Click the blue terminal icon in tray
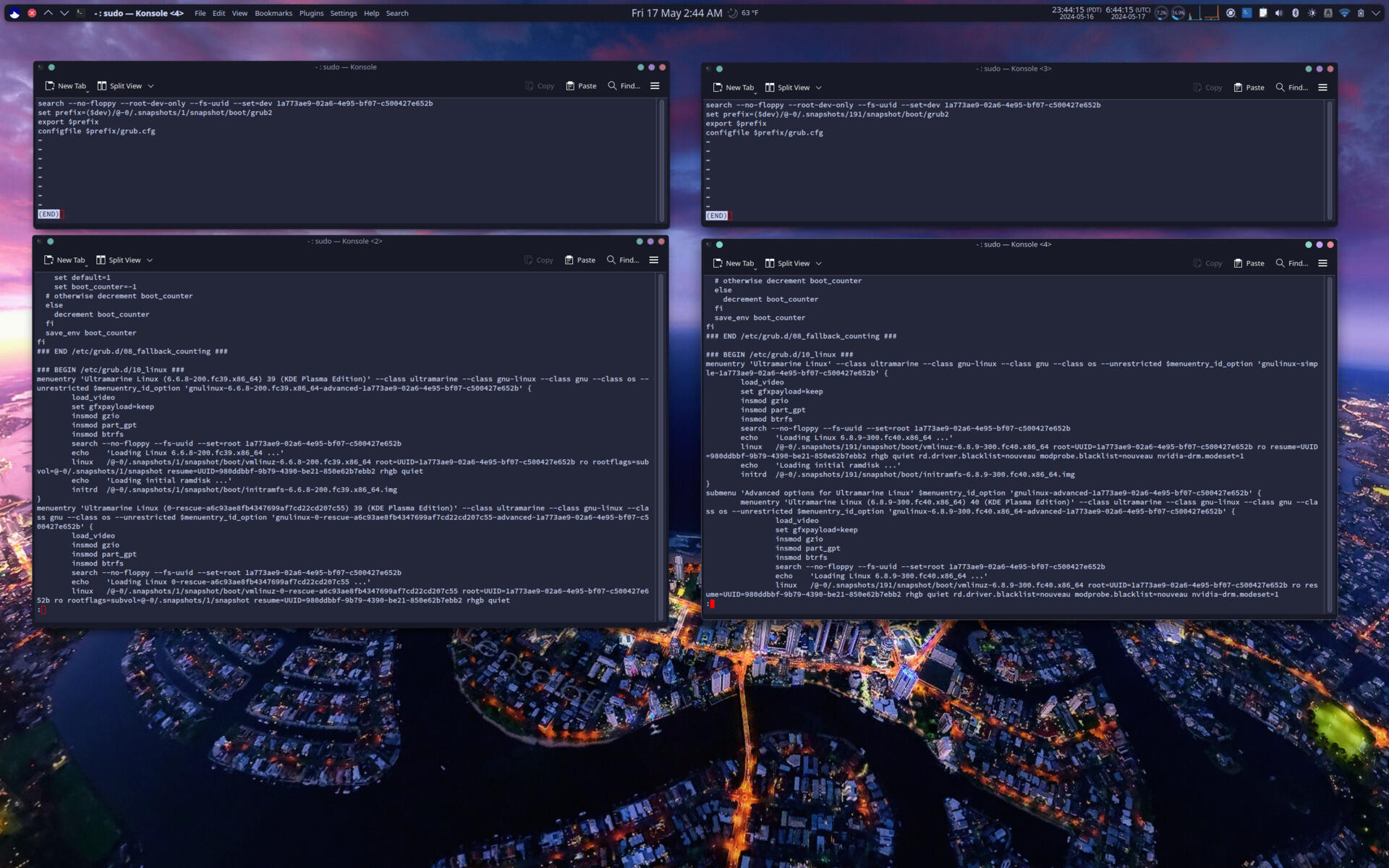 pyautogui.click(x=1246, y=13)
